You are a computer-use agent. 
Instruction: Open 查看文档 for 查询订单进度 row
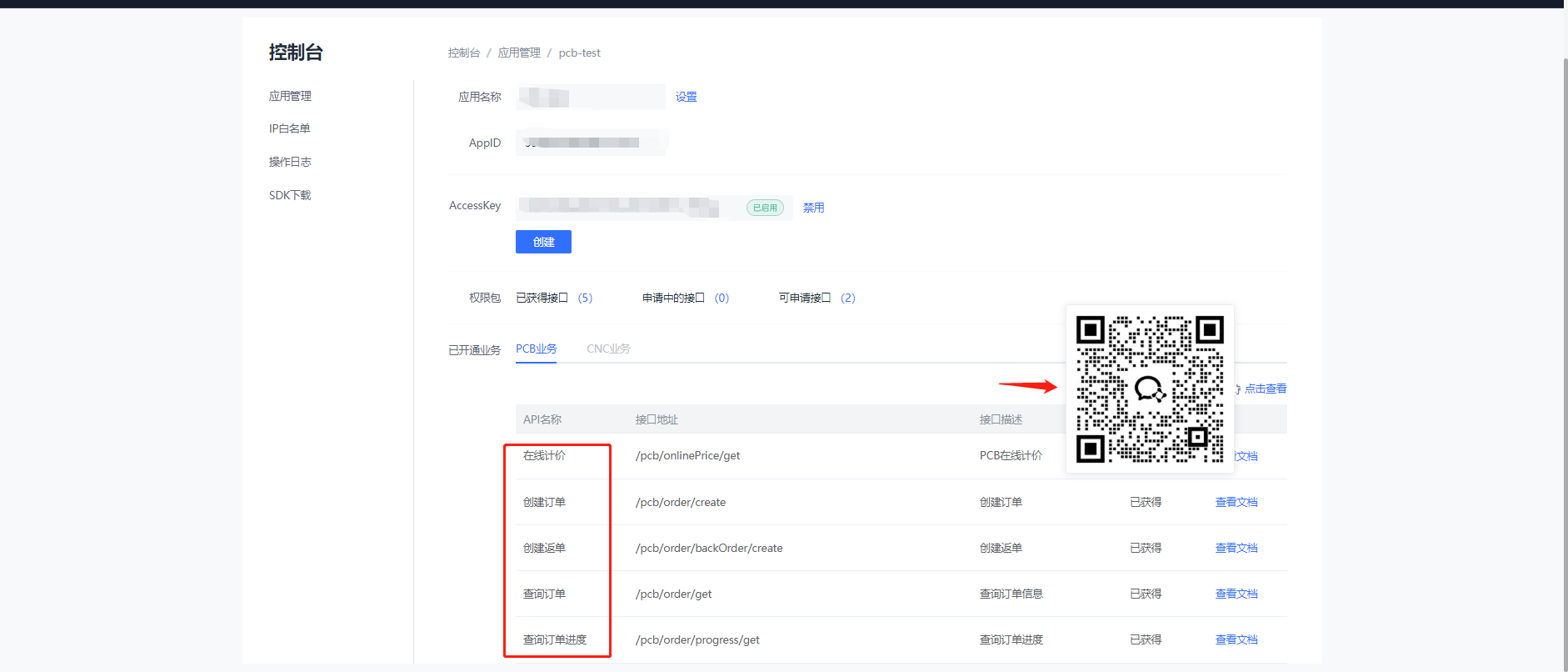pos(1236,639)
